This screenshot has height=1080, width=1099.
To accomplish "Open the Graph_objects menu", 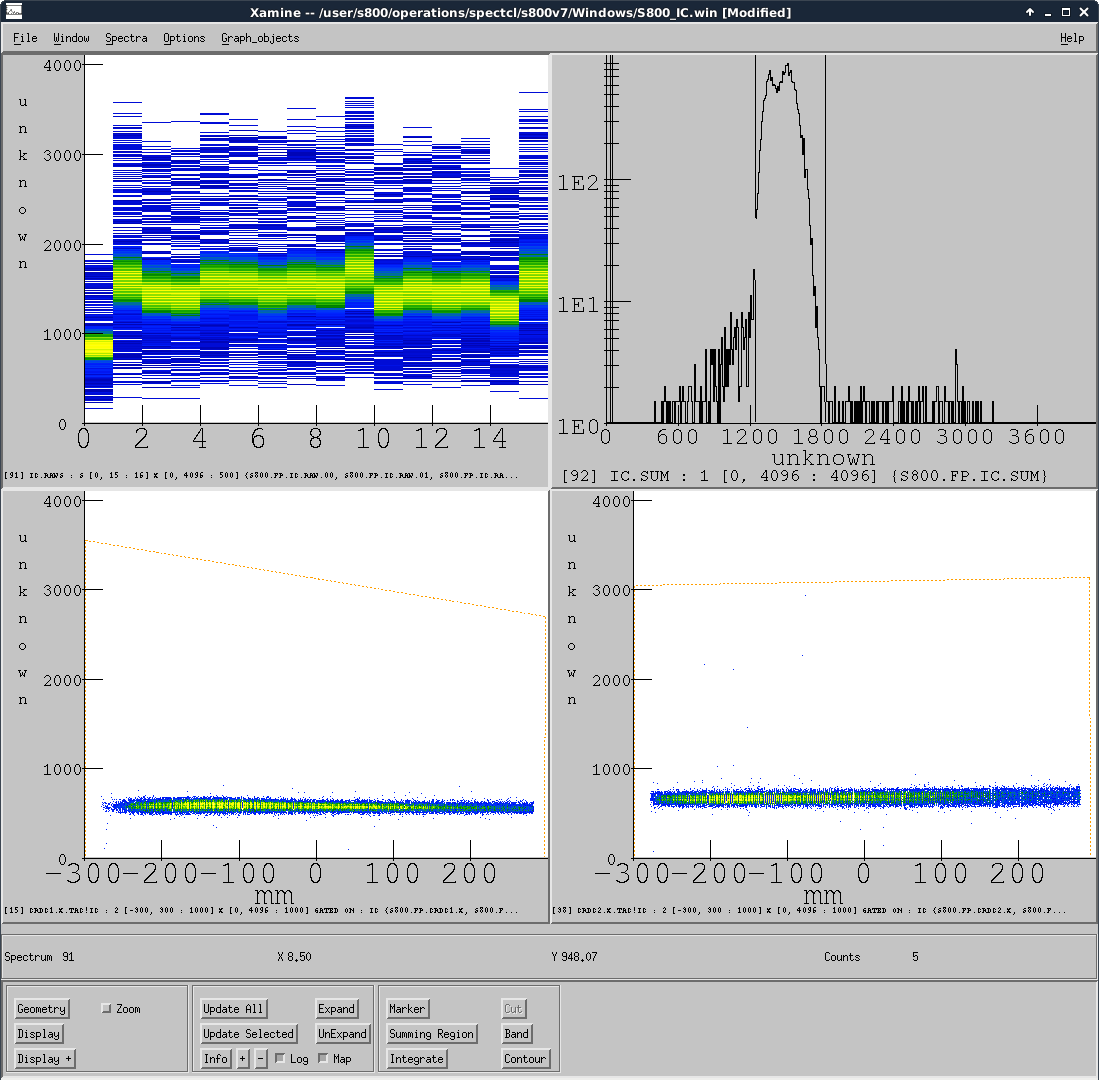I will point(260,38).
